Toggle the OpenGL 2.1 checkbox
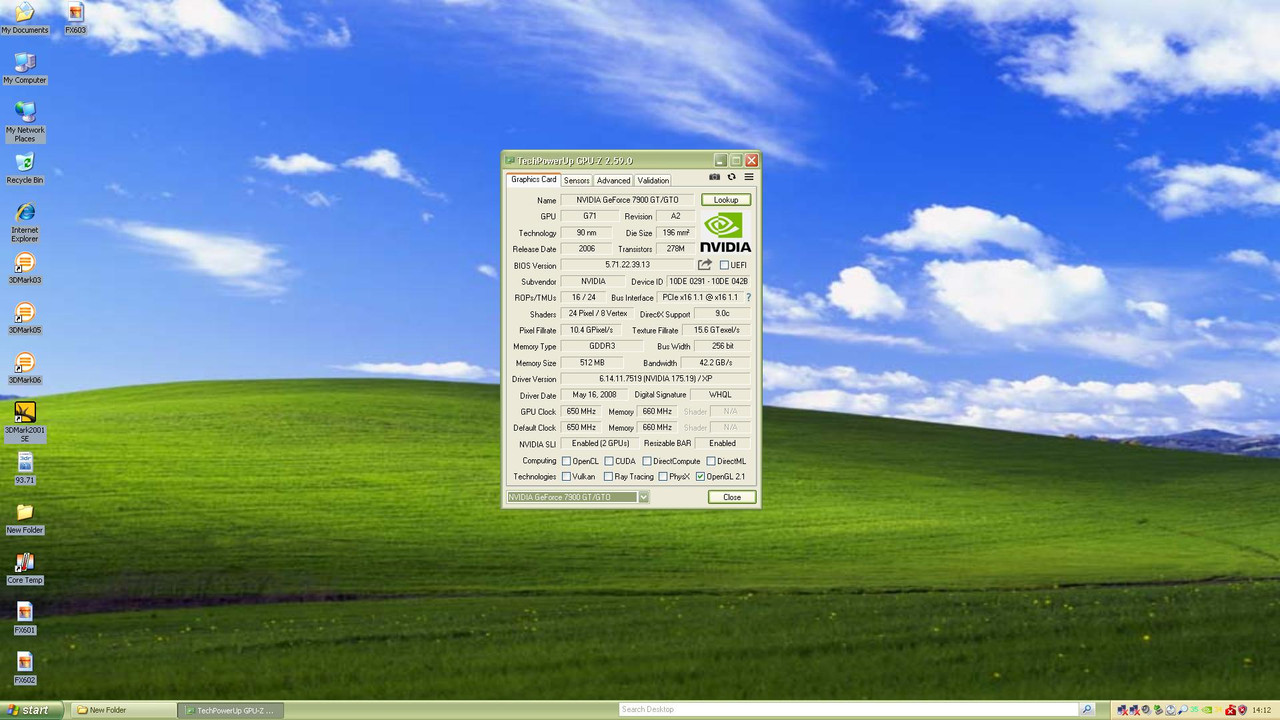Screen dimensions: 1280x720 [x=700, y=477]
